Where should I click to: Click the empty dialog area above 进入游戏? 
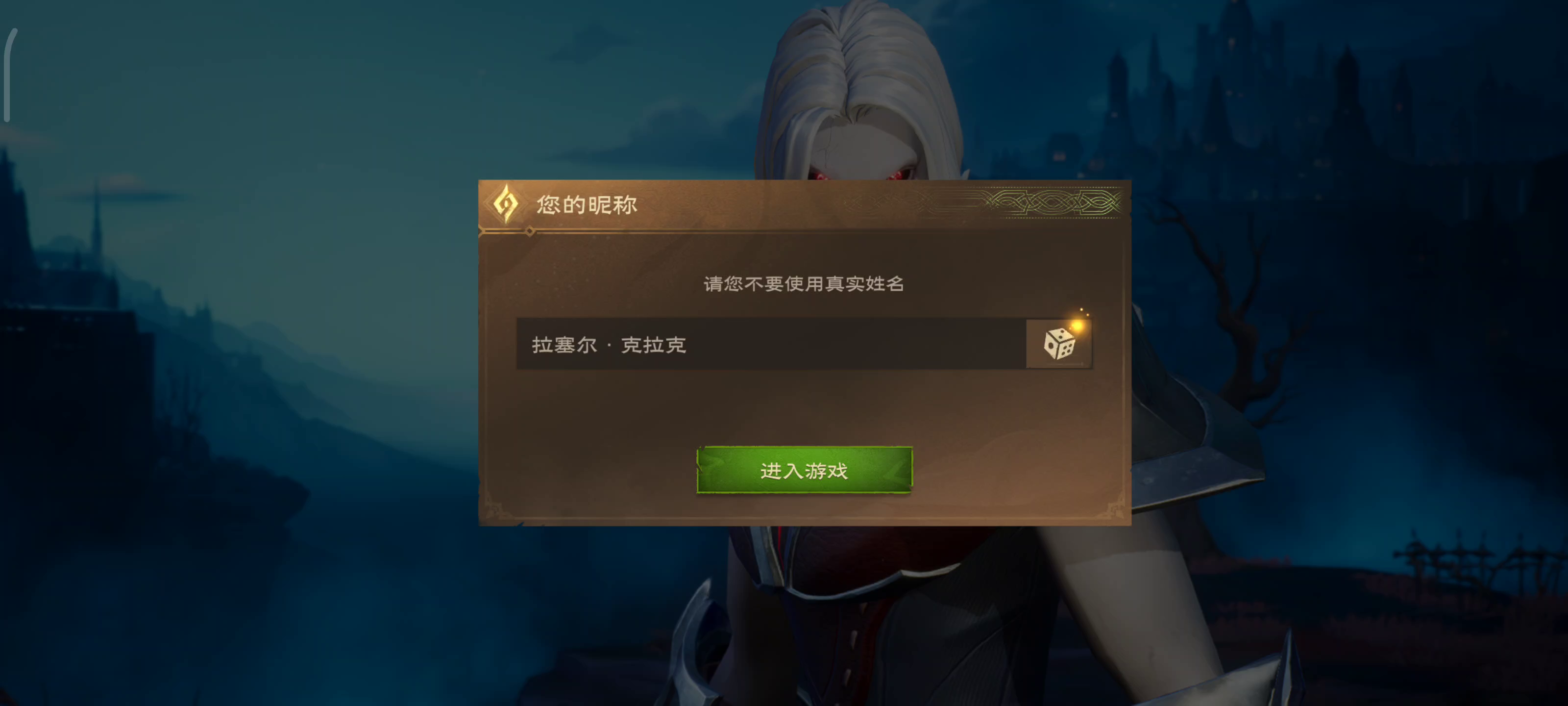coord(804,407)
